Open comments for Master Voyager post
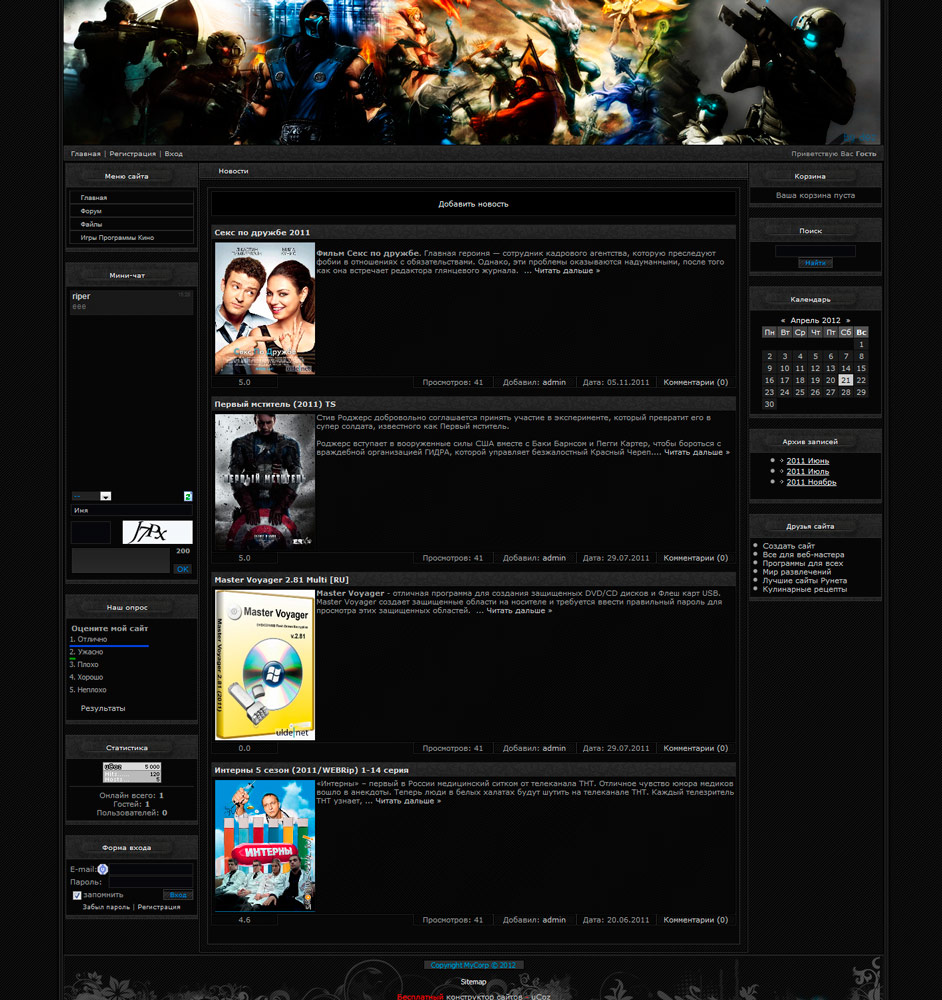This screenshot has width=942, height=1000. (695, 749)
